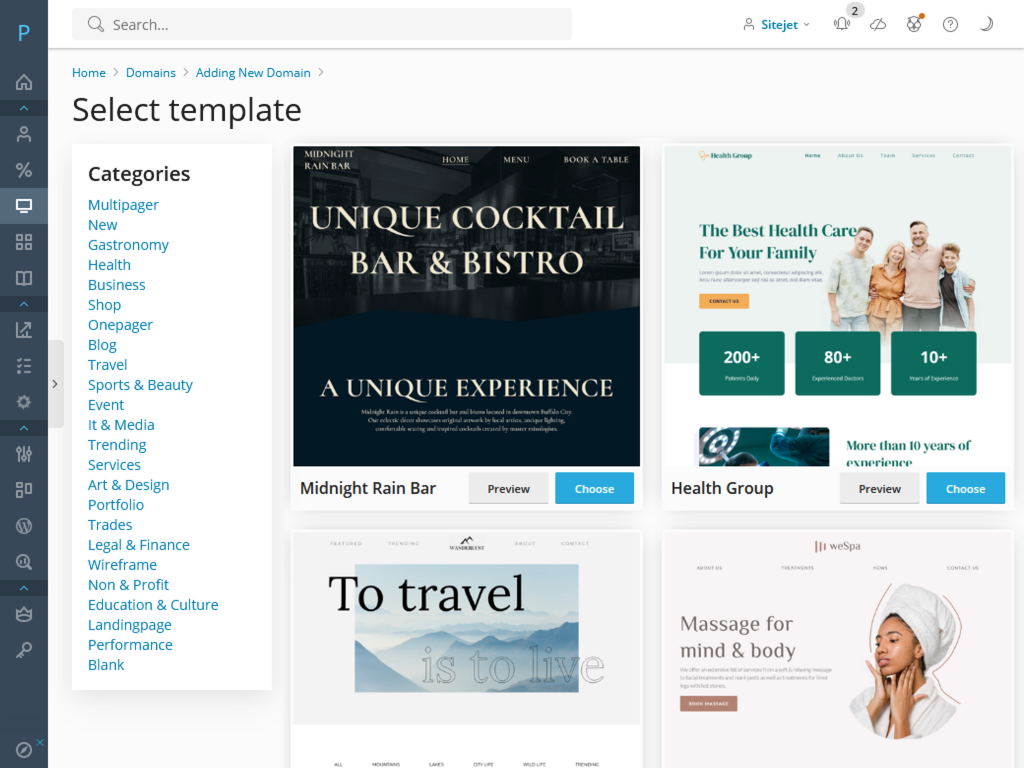Viewport: 1024px width, 768px height.
Task: Click the help question mark icon
Action: click(x=949, y=24)
